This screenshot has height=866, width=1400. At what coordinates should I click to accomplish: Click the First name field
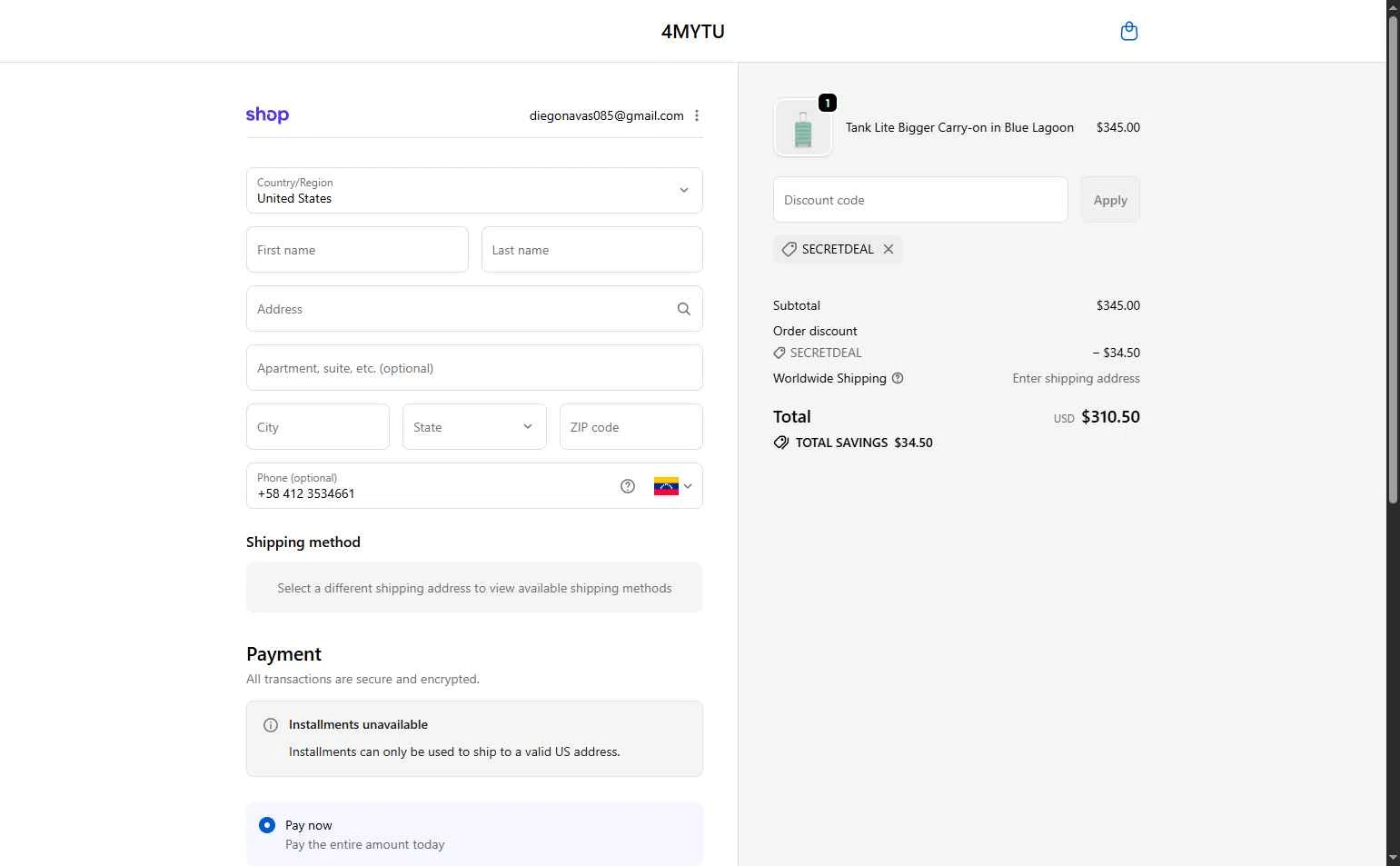click(x=357, y=250)
